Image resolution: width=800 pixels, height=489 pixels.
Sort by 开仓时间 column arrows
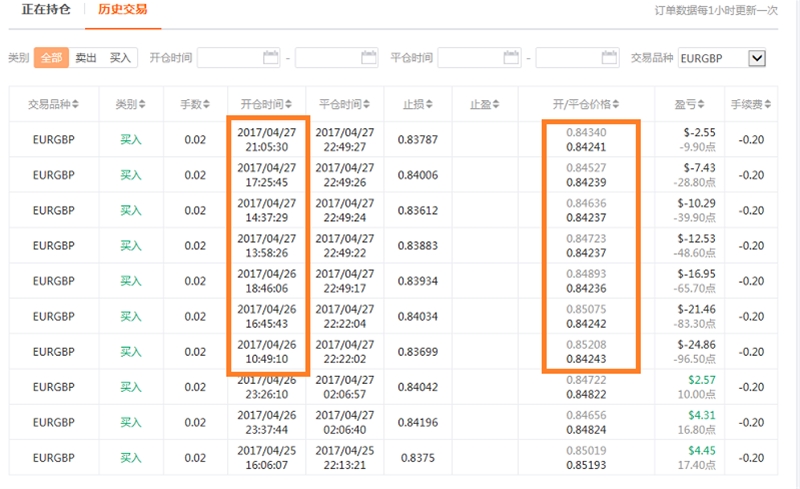click(288, 104)
